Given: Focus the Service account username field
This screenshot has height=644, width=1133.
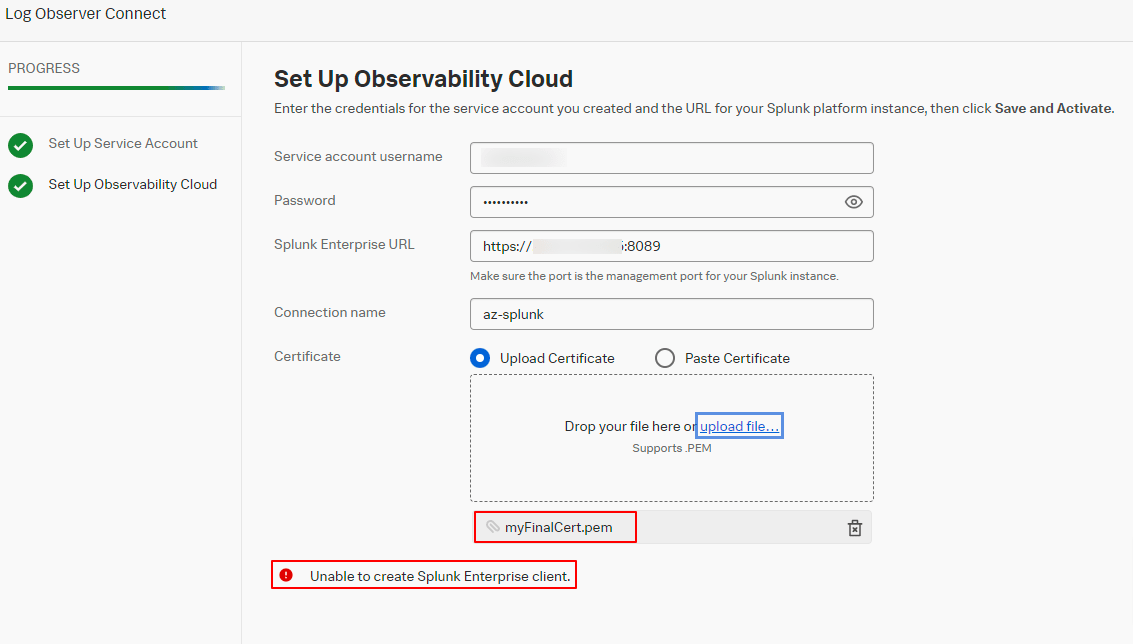Looking at the screenshot, I should (671, 158).
